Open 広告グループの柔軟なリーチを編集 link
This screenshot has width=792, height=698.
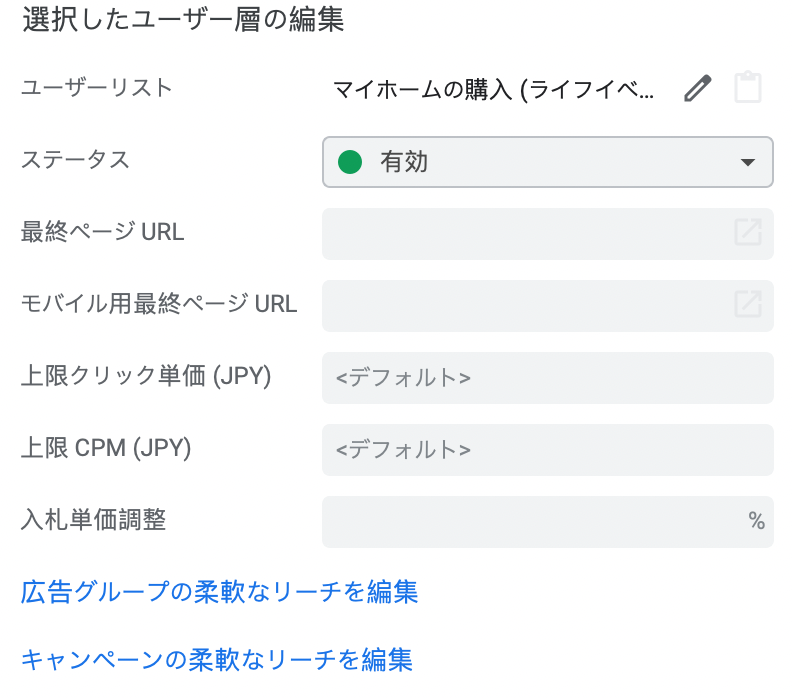(x=219, y=592)
